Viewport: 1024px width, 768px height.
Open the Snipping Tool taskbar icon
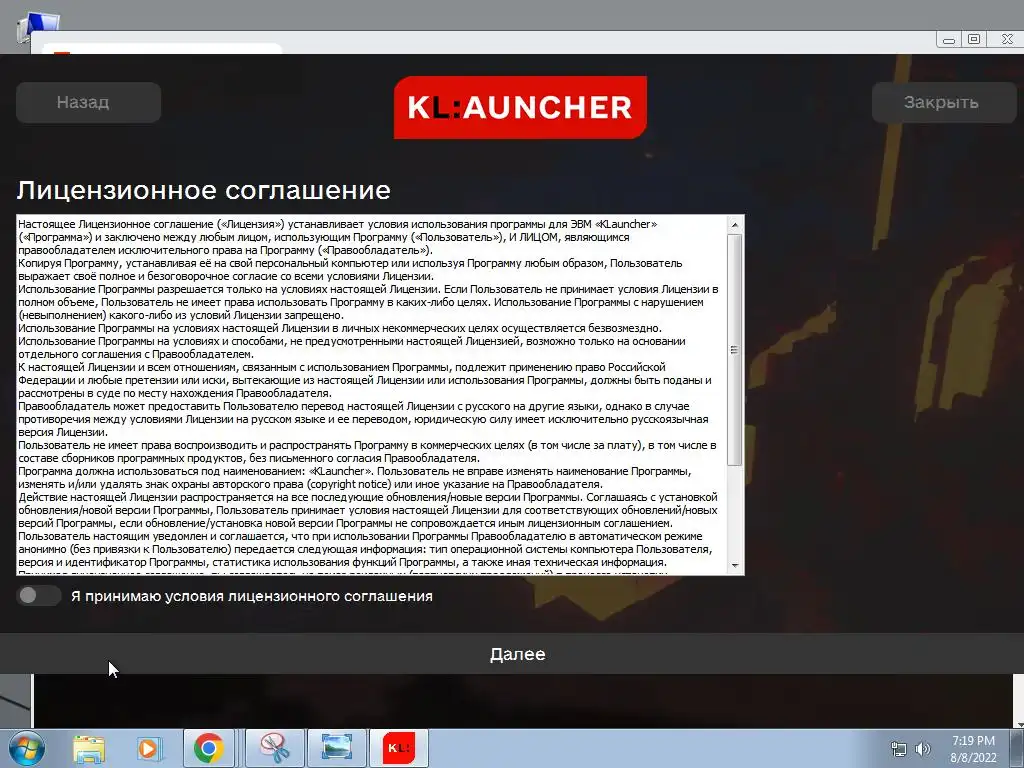(x=275, y=748)
